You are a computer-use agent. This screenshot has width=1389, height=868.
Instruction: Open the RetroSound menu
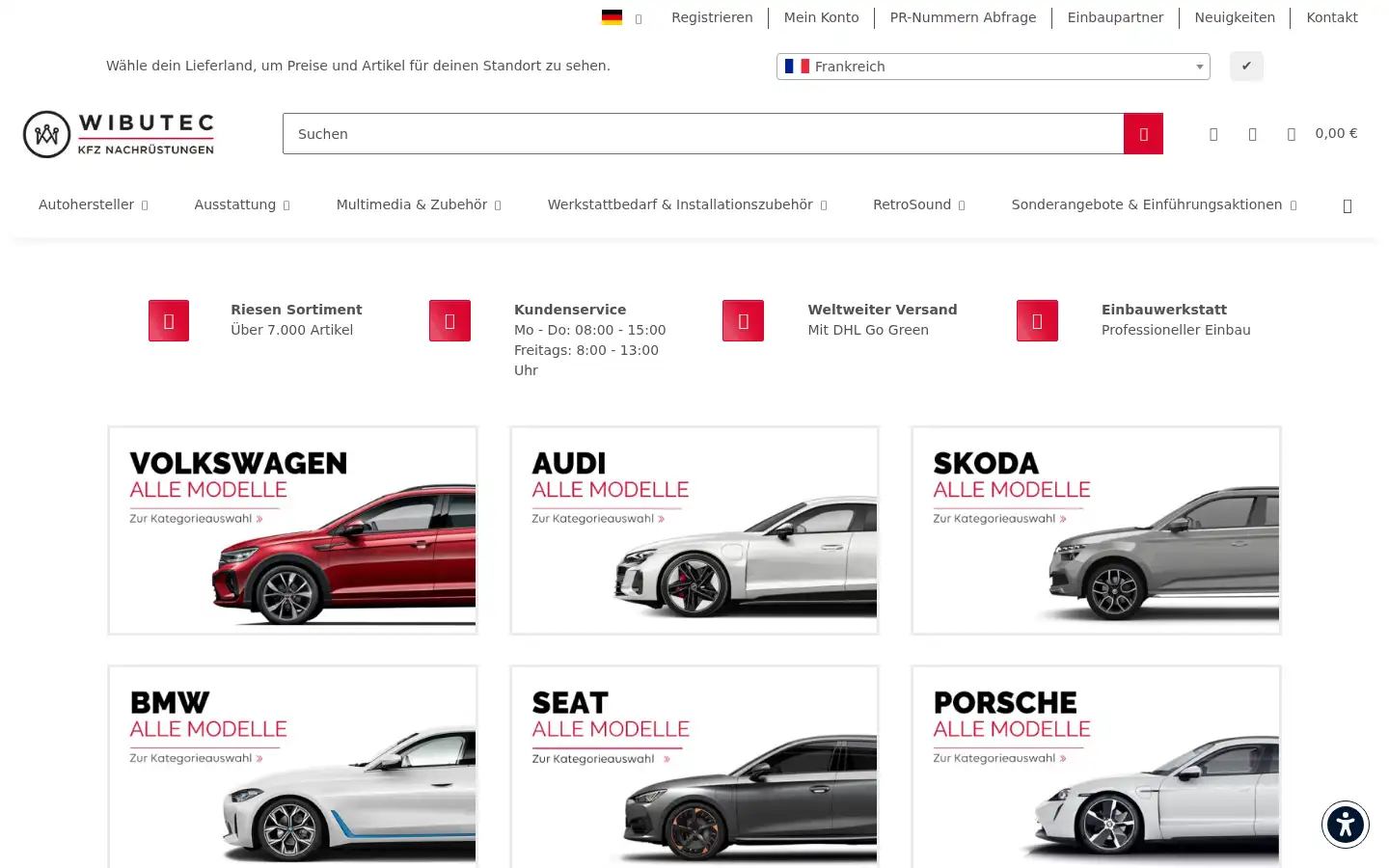919,204
